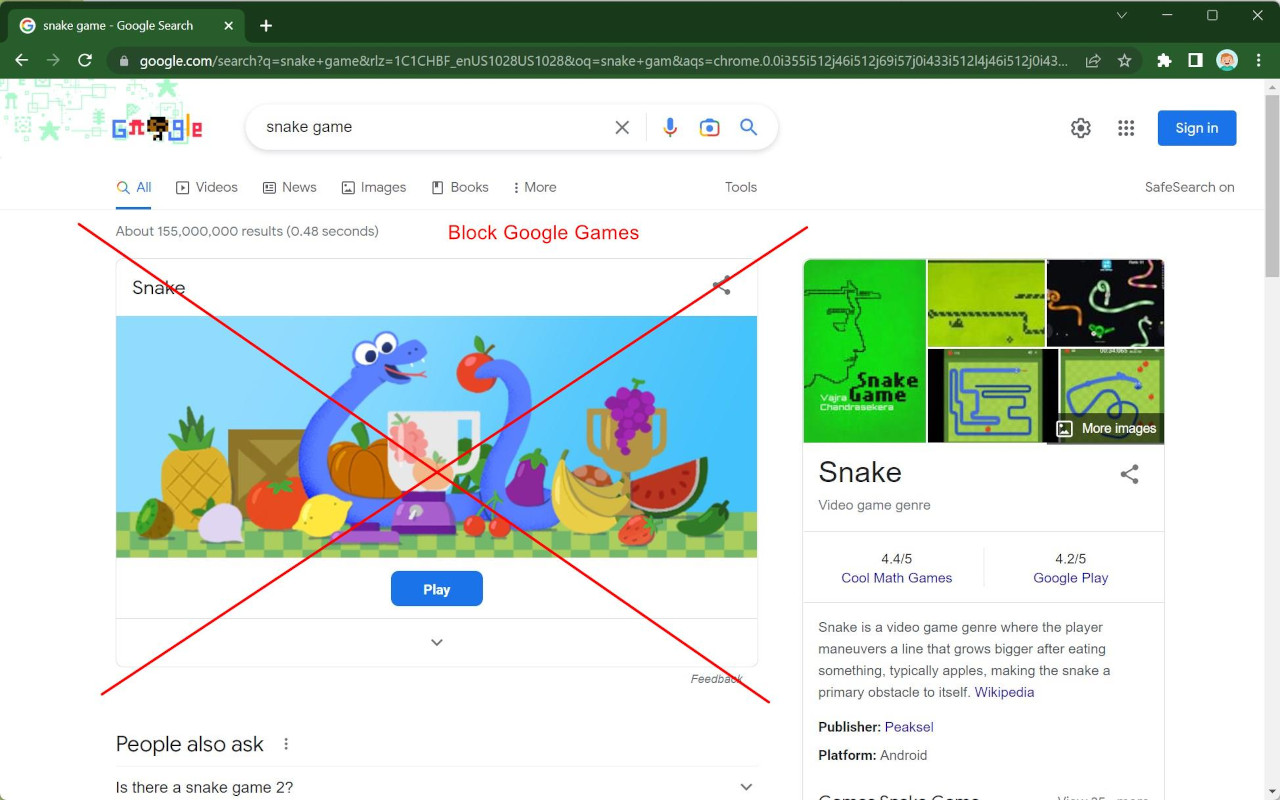Switch to the Images tab
The width and height of the screenshot is (1280, 800).
[x=374, y=187]
